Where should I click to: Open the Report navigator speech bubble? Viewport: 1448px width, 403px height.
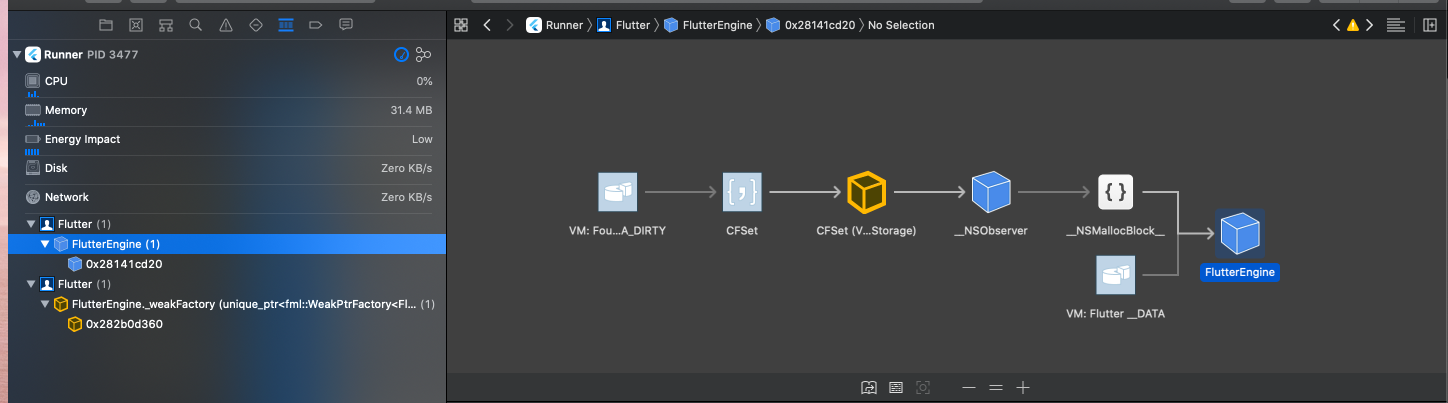345,25
